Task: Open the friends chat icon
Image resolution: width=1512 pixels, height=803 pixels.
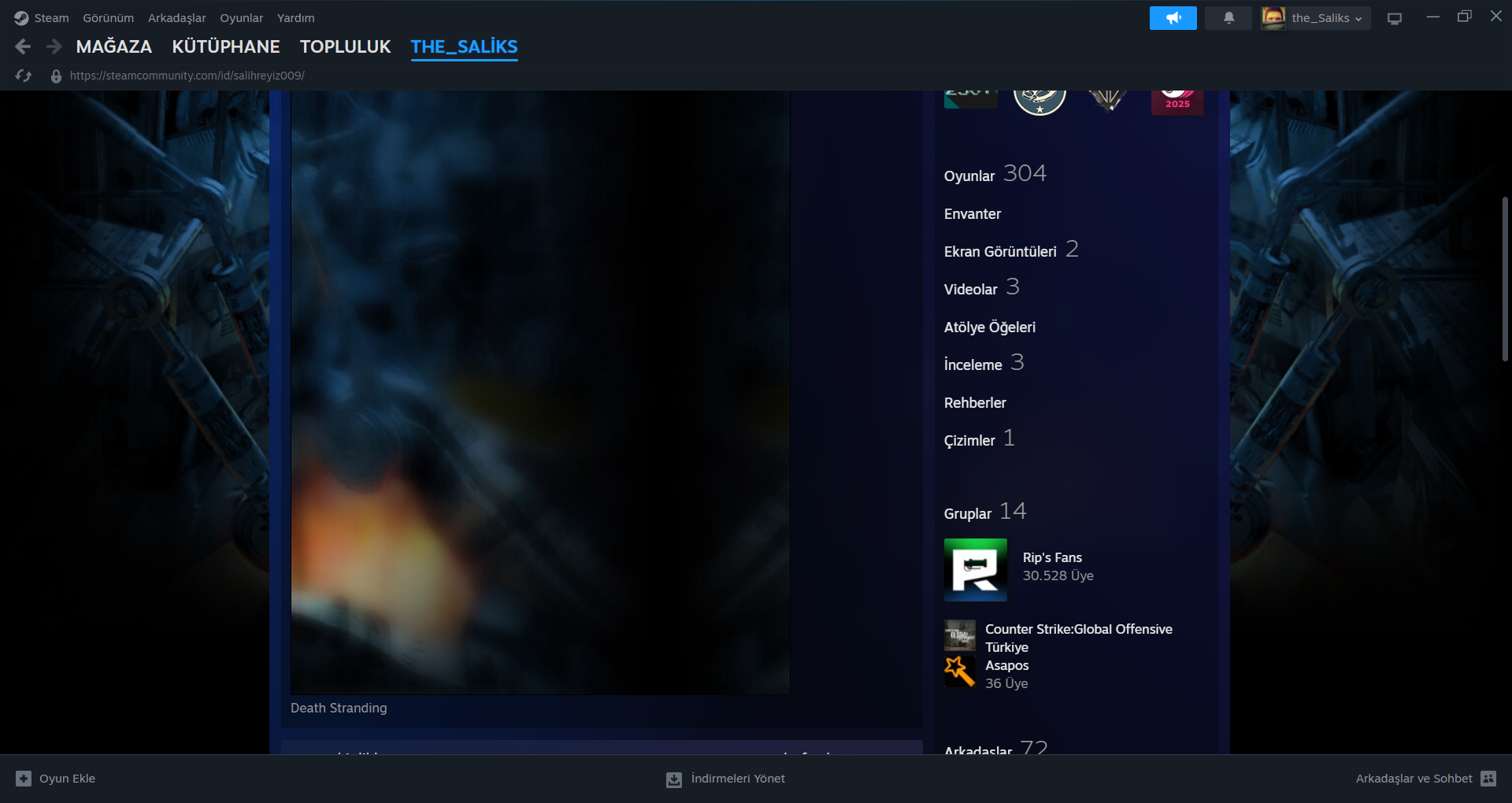Action: [1488, 779]
